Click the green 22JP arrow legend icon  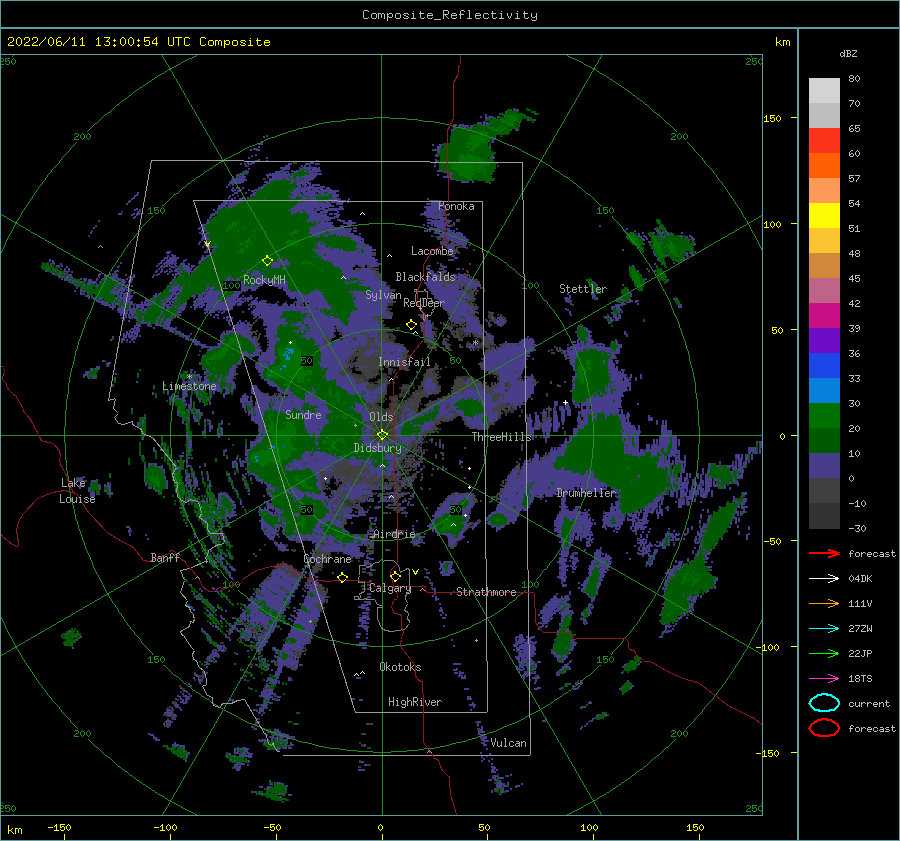(824, 653)
